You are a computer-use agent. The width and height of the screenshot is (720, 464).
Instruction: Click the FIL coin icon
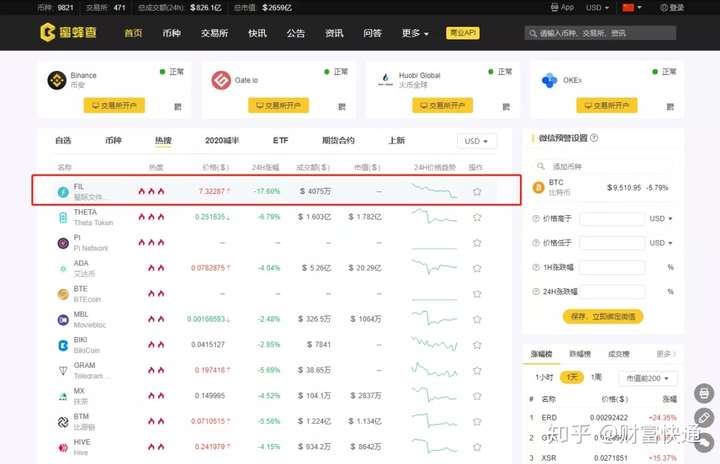click(63, 192)
